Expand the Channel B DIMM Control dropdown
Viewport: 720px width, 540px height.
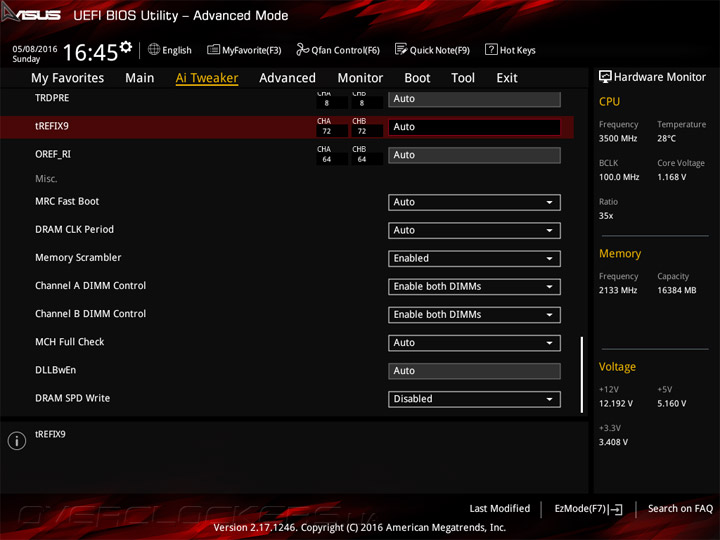tap(474, 315)
